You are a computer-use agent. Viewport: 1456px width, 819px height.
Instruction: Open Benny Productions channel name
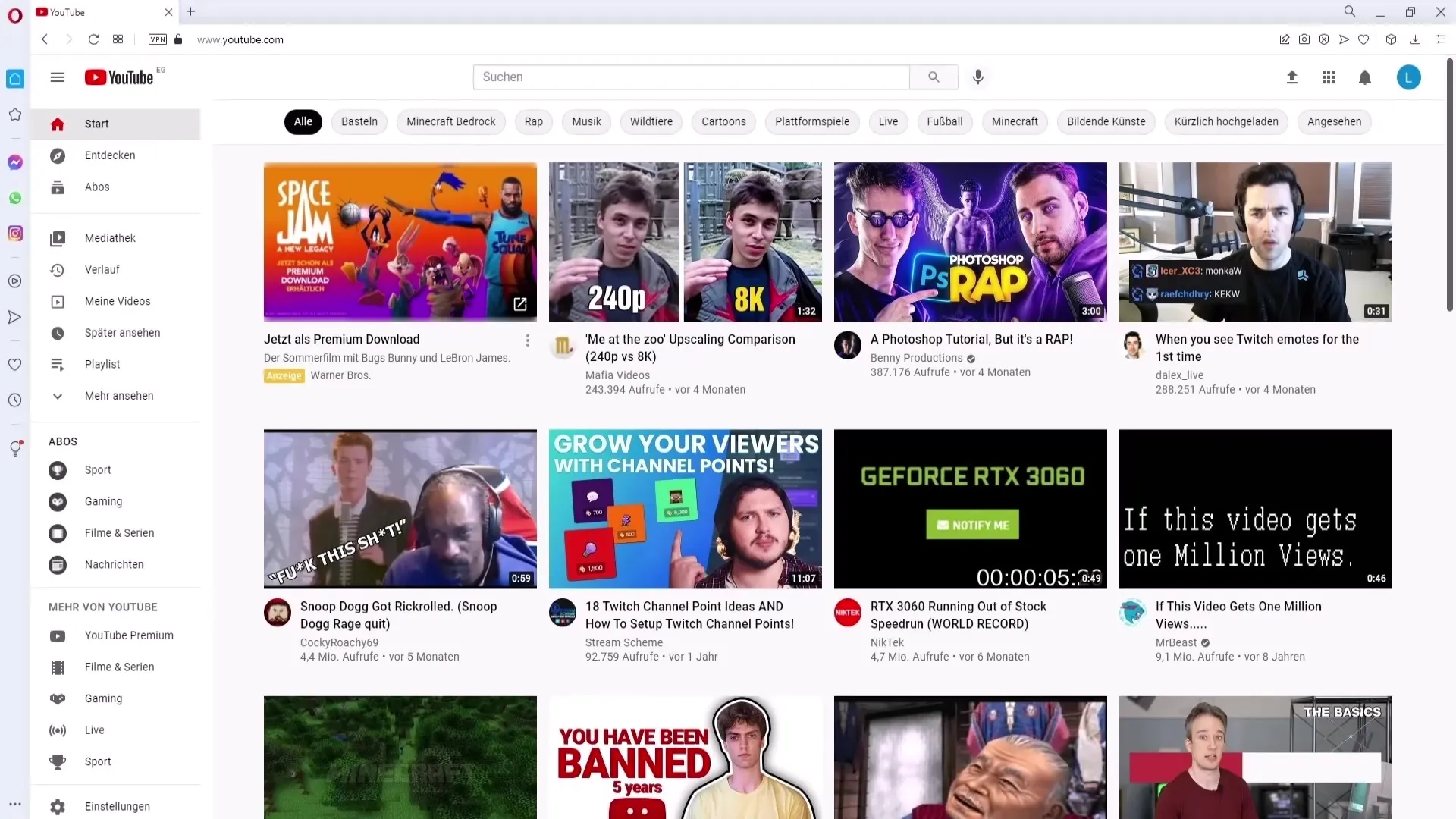tap(916, 358)
